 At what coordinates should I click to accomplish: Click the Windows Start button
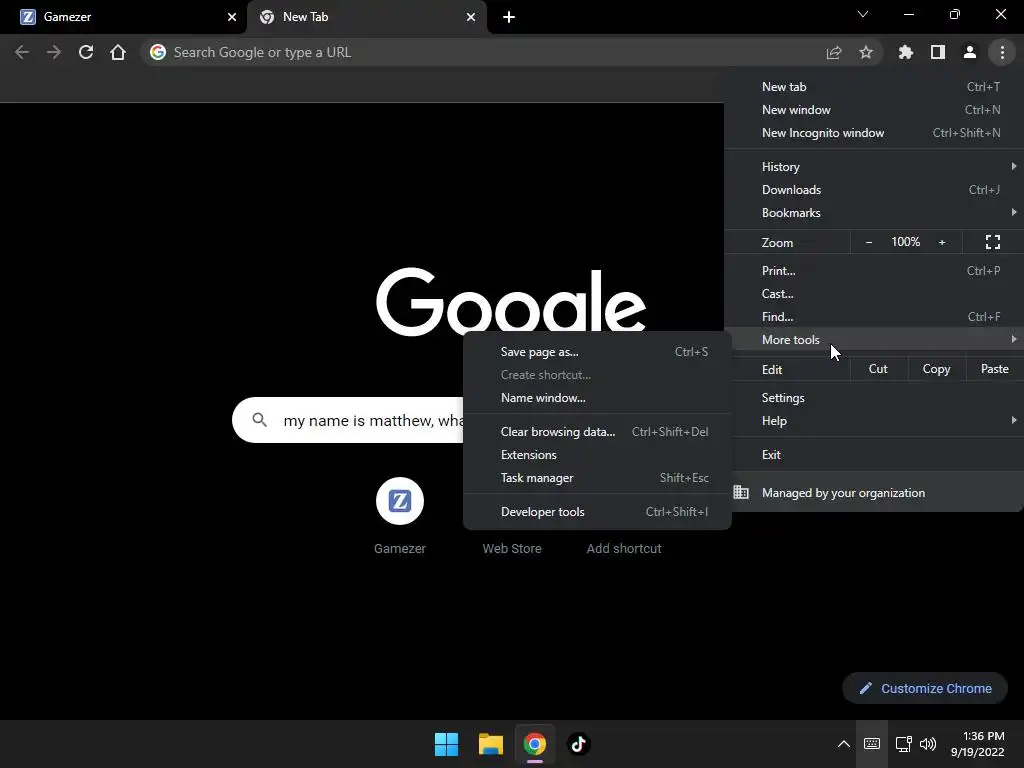(x=447, y=744)
